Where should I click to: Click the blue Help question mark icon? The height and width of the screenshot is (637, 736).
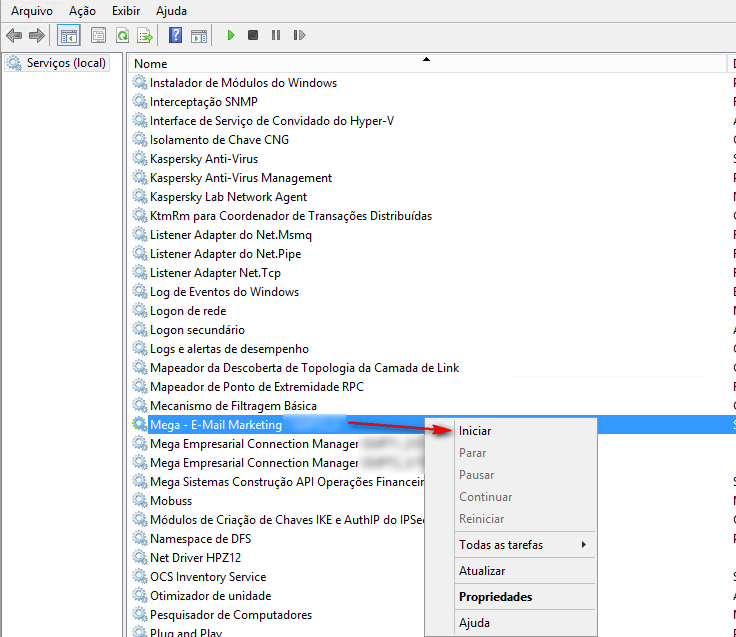pos(175,36)
